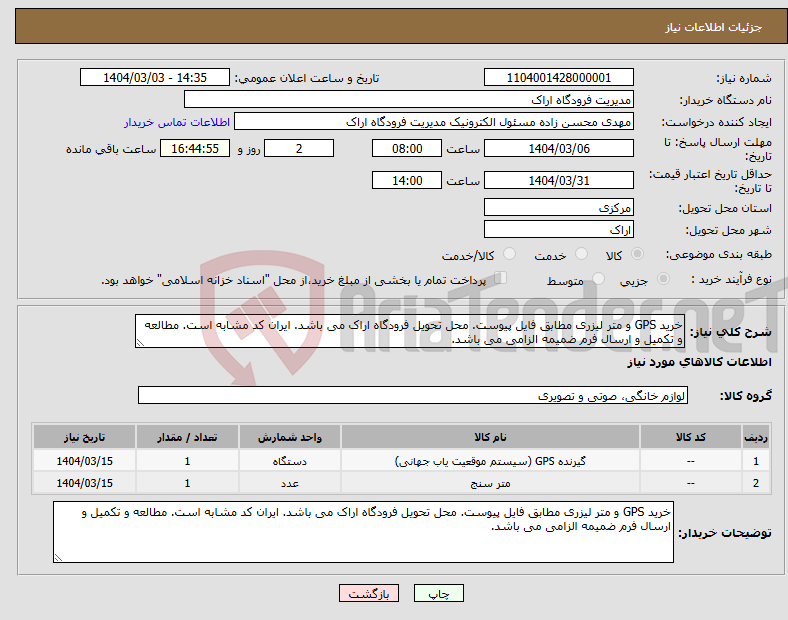Click the تعداد / مقدار column header
Screen dimensions: 788x620
[187, 437]
